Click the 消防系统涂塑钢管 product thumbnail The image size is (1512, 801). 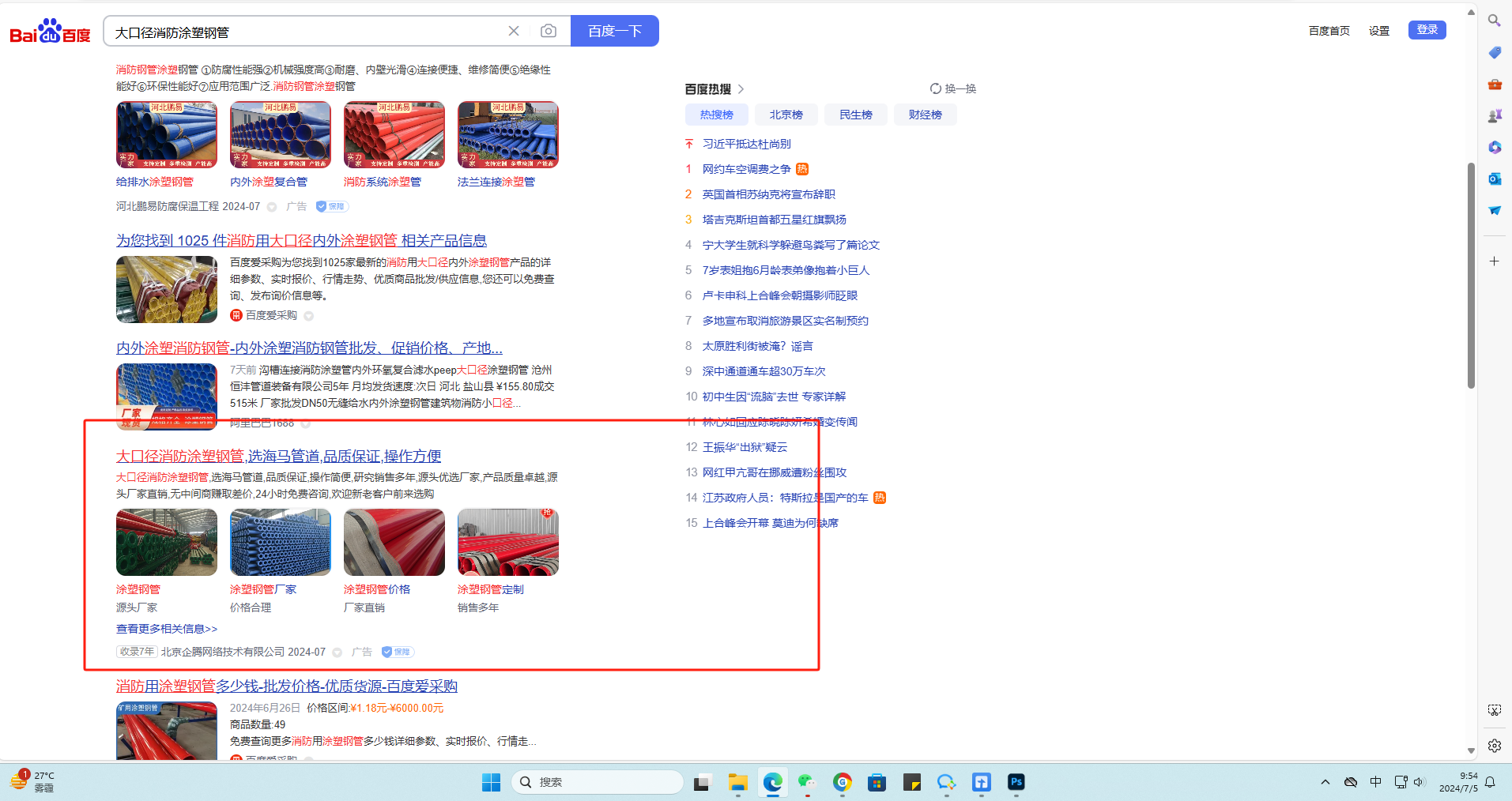click(394, 134)
